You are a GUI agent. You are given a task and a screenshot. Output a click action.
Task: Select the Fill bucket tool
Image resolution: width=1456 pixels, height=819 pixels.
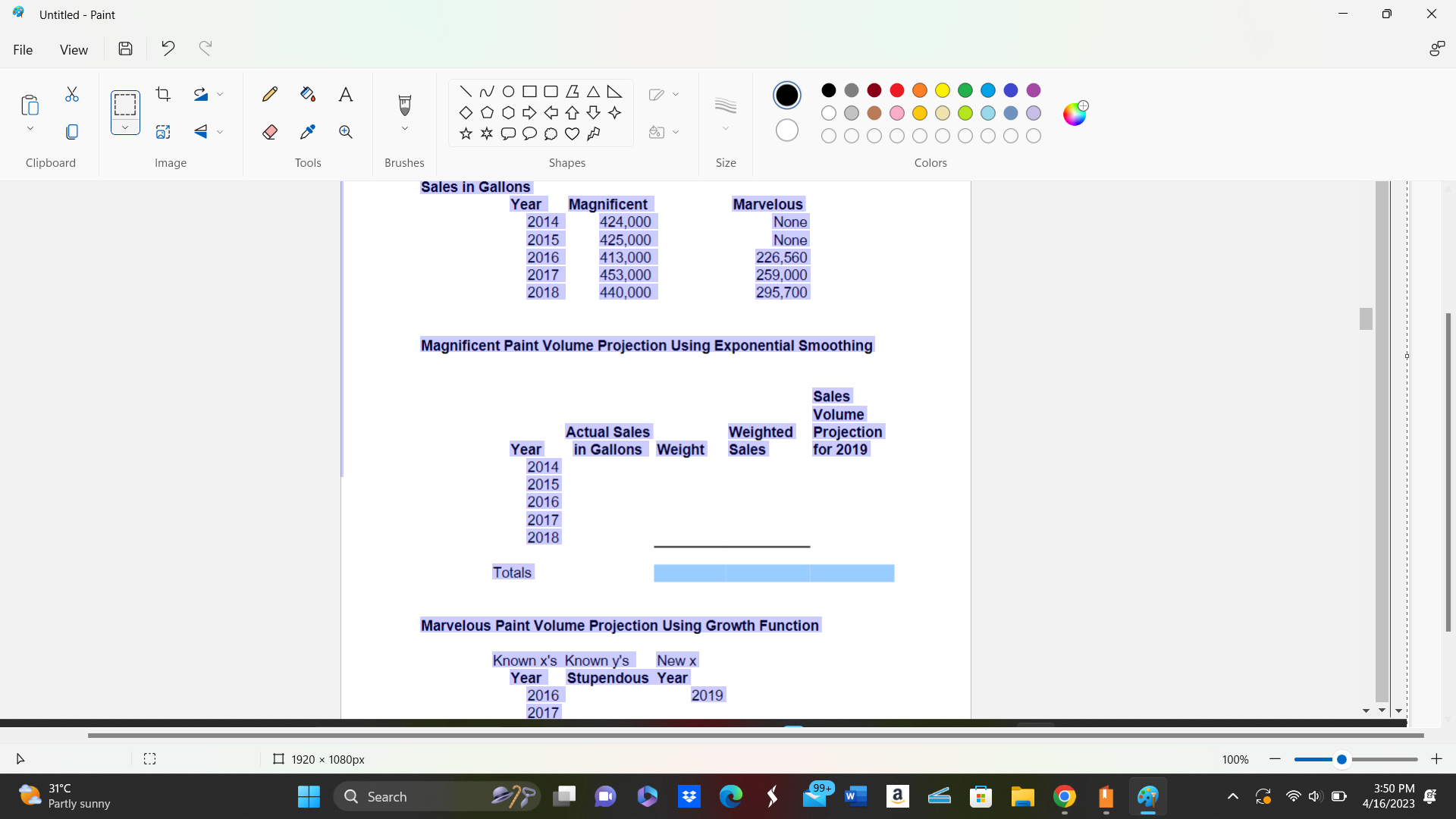(307, 94)
